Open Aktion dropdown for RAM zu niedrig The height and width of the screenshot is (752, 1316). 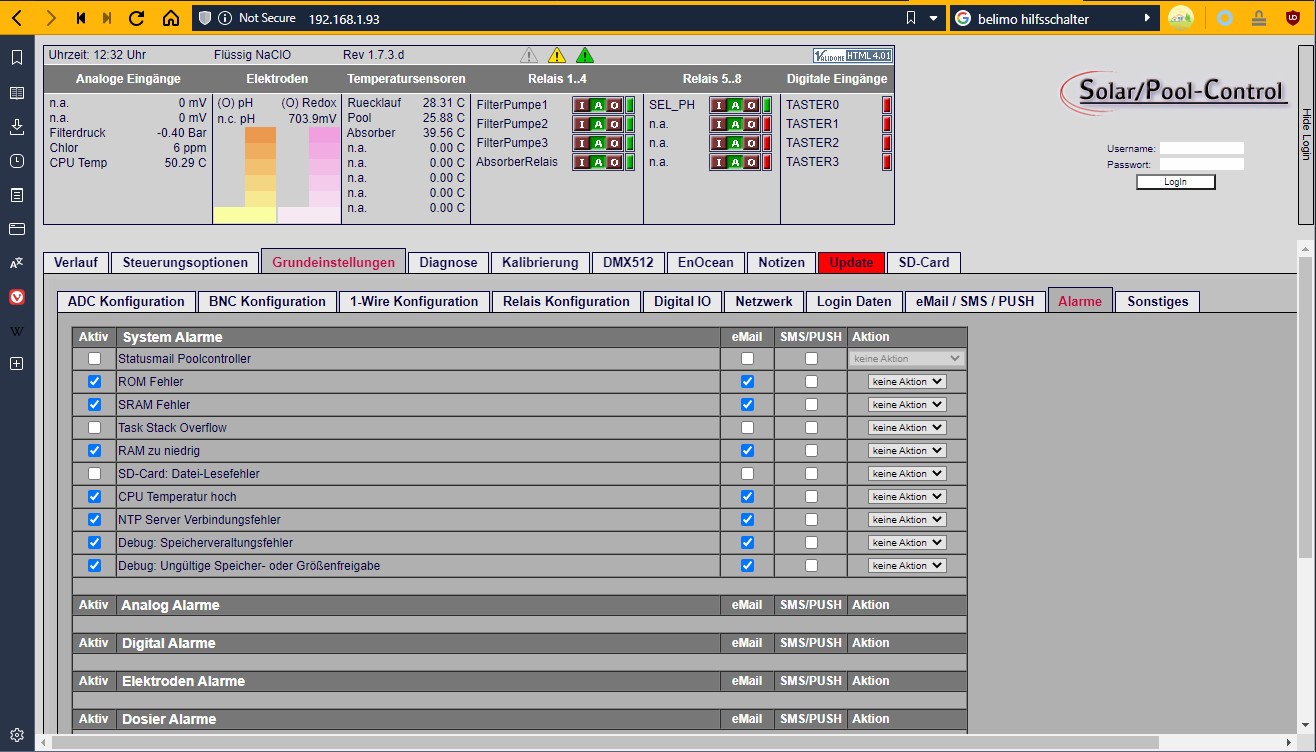pyautogui.click(x=907, y=450)
